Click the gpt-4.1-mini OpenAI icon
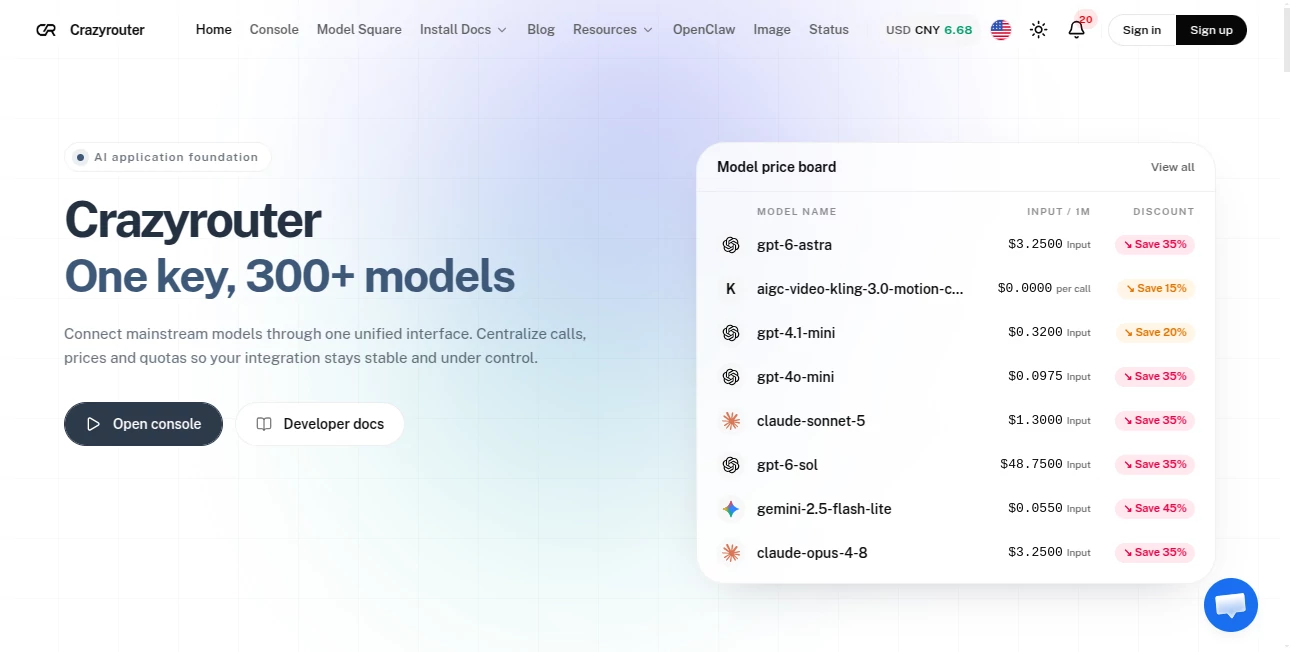Screen dimensions: 1292x652 (x=731, y=333)
